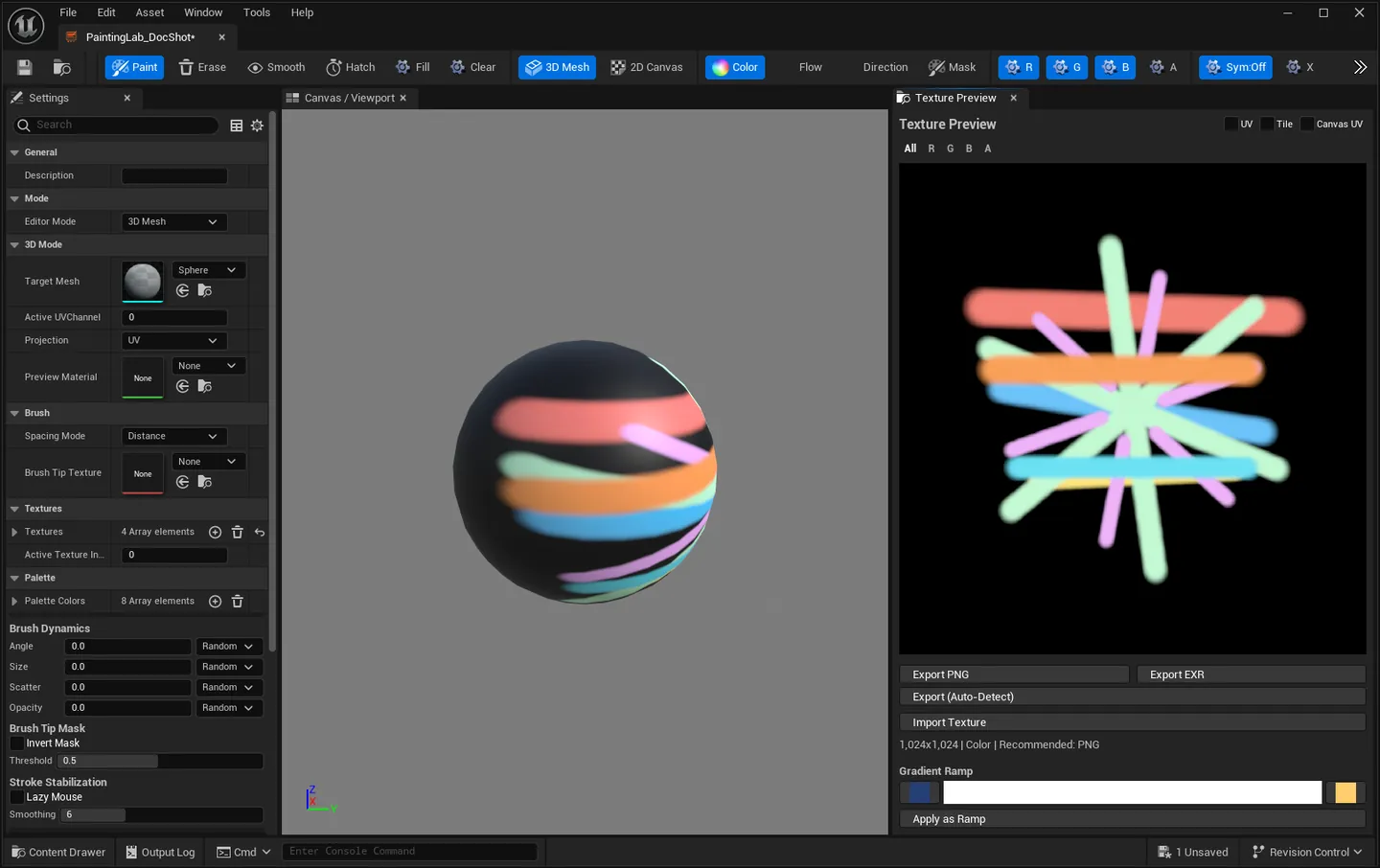This screenshot has width=1380, height=868.
Task: Open the Asset menu
Action: [149, 12]
